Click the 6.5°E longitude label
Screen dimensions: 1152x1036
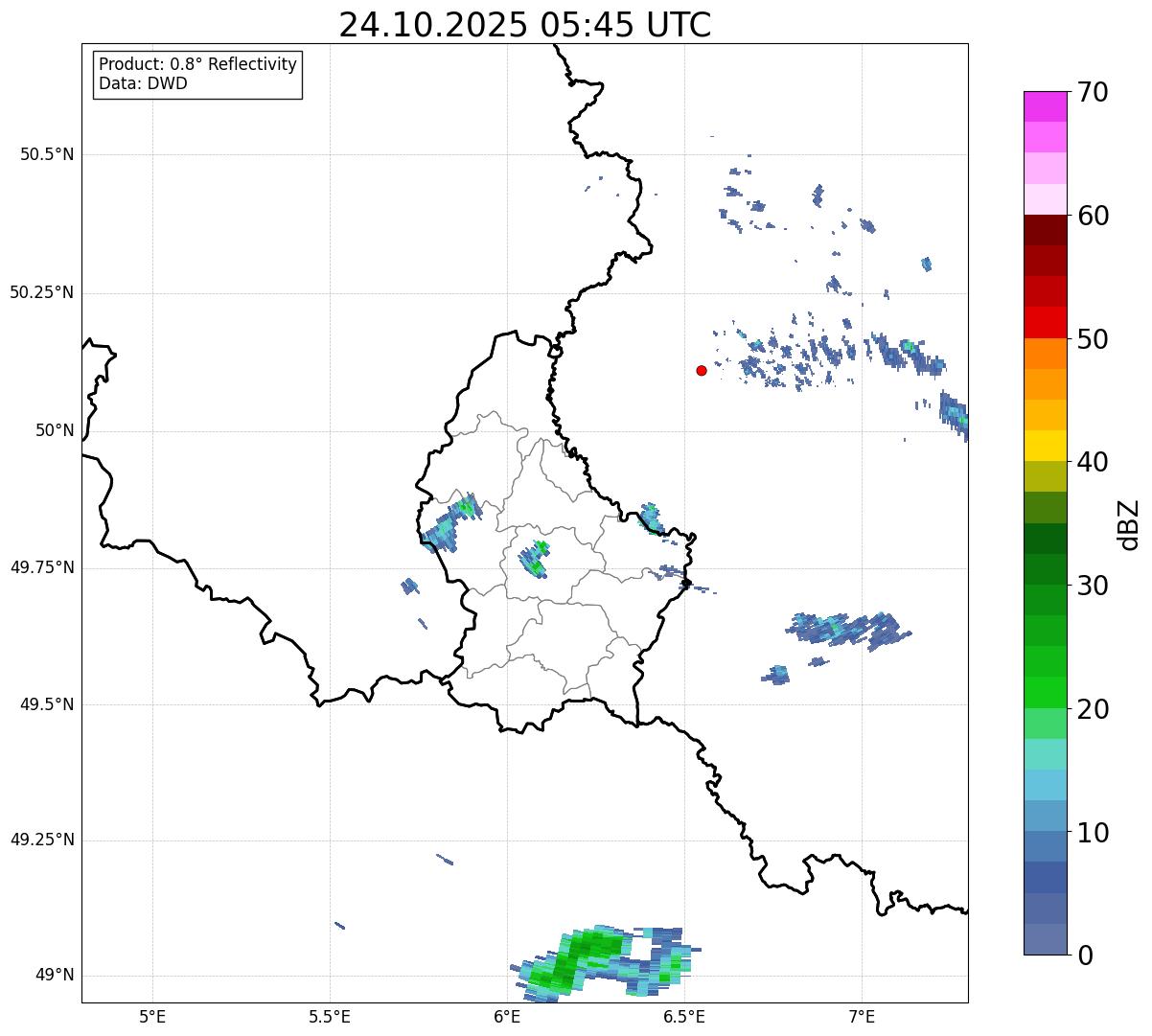[x=684, y=1016]
